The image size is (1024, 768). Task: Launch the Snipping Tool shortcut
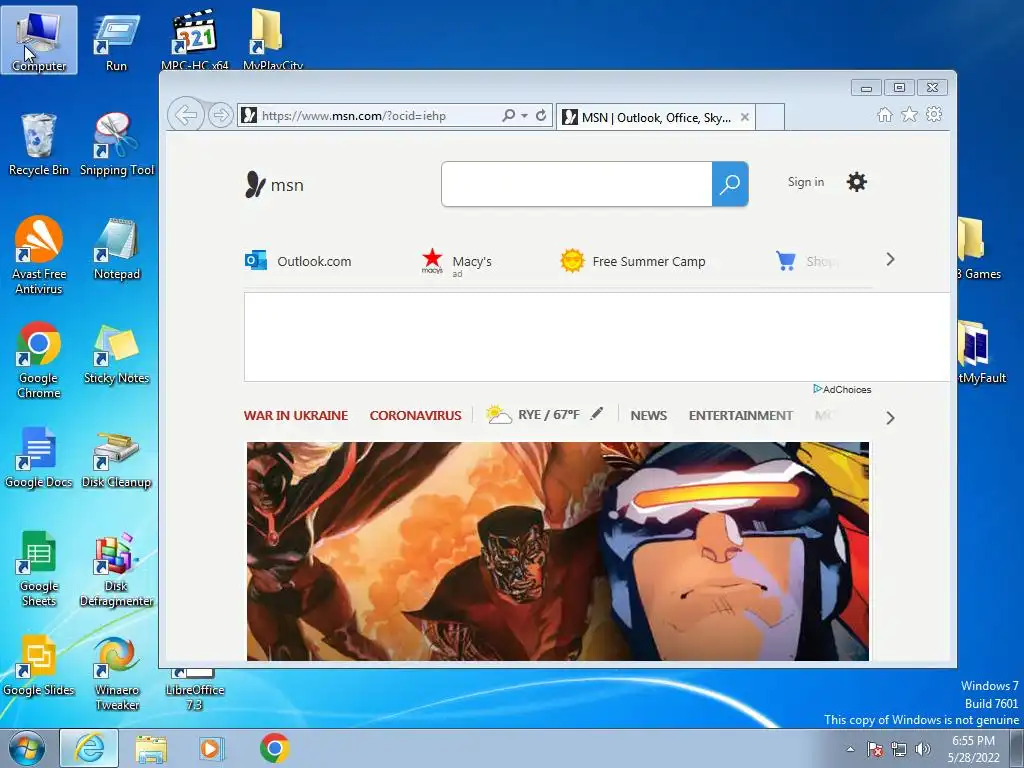pyautogui.click(x=116, y=145)
